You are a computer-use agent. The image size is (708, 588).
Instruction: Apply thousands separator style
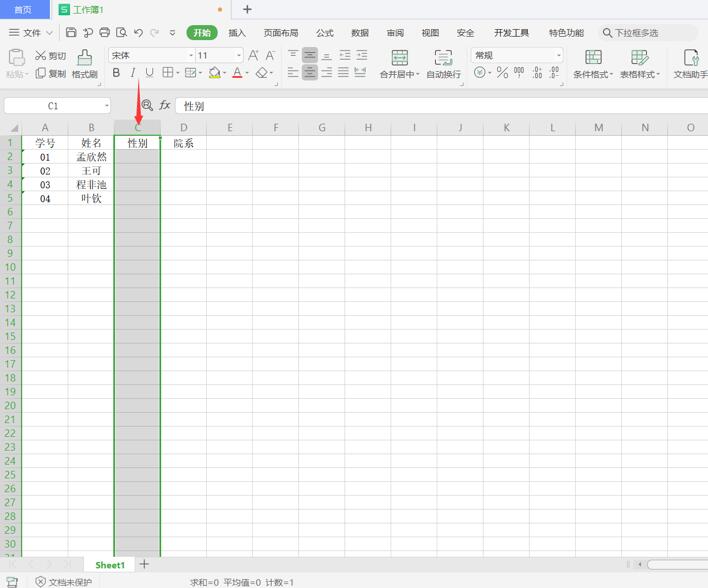point(519,72)
